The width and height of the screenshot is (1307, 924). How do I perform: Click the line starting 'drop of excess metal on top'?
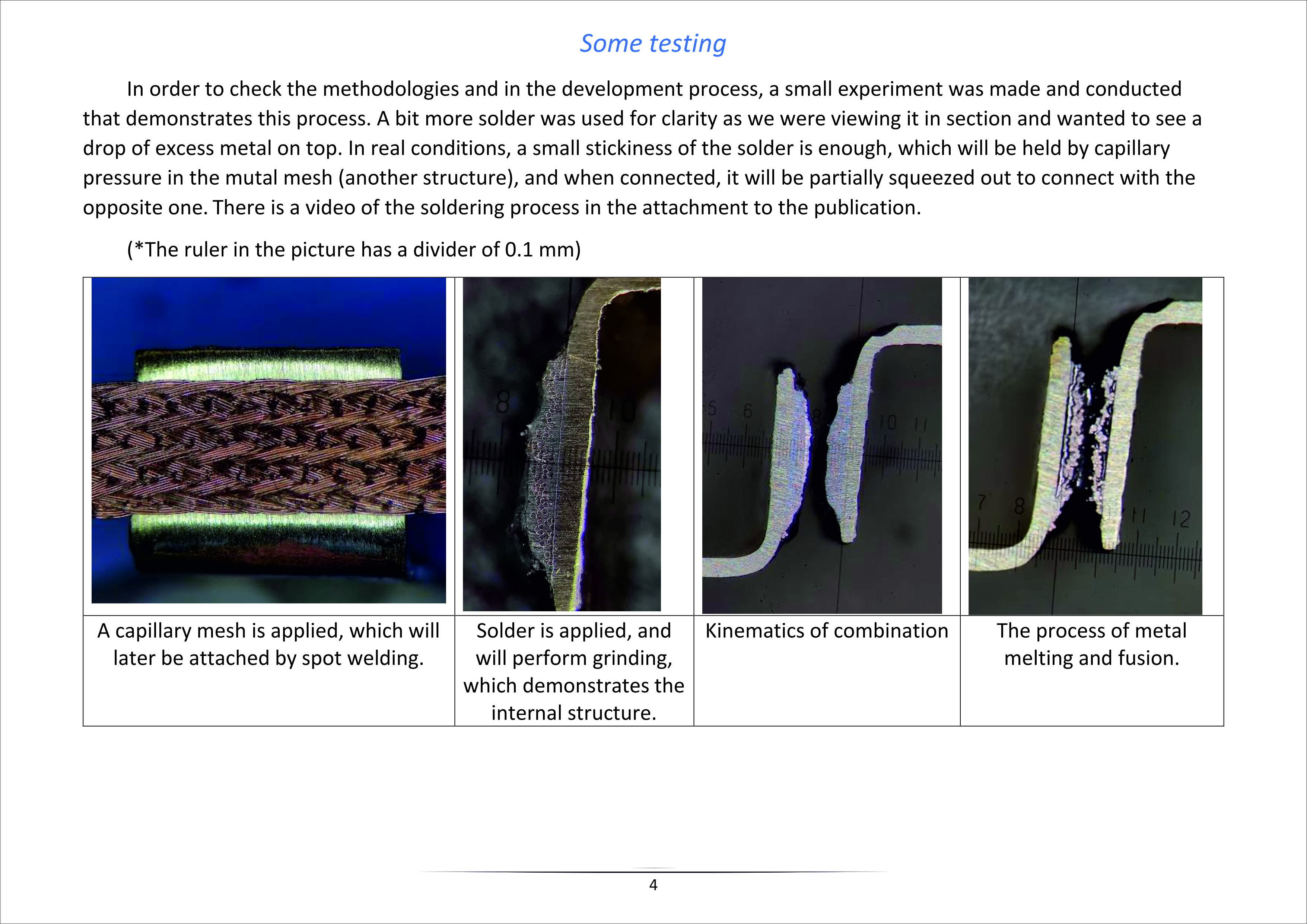pyautogui.click(x=626, y=148)
